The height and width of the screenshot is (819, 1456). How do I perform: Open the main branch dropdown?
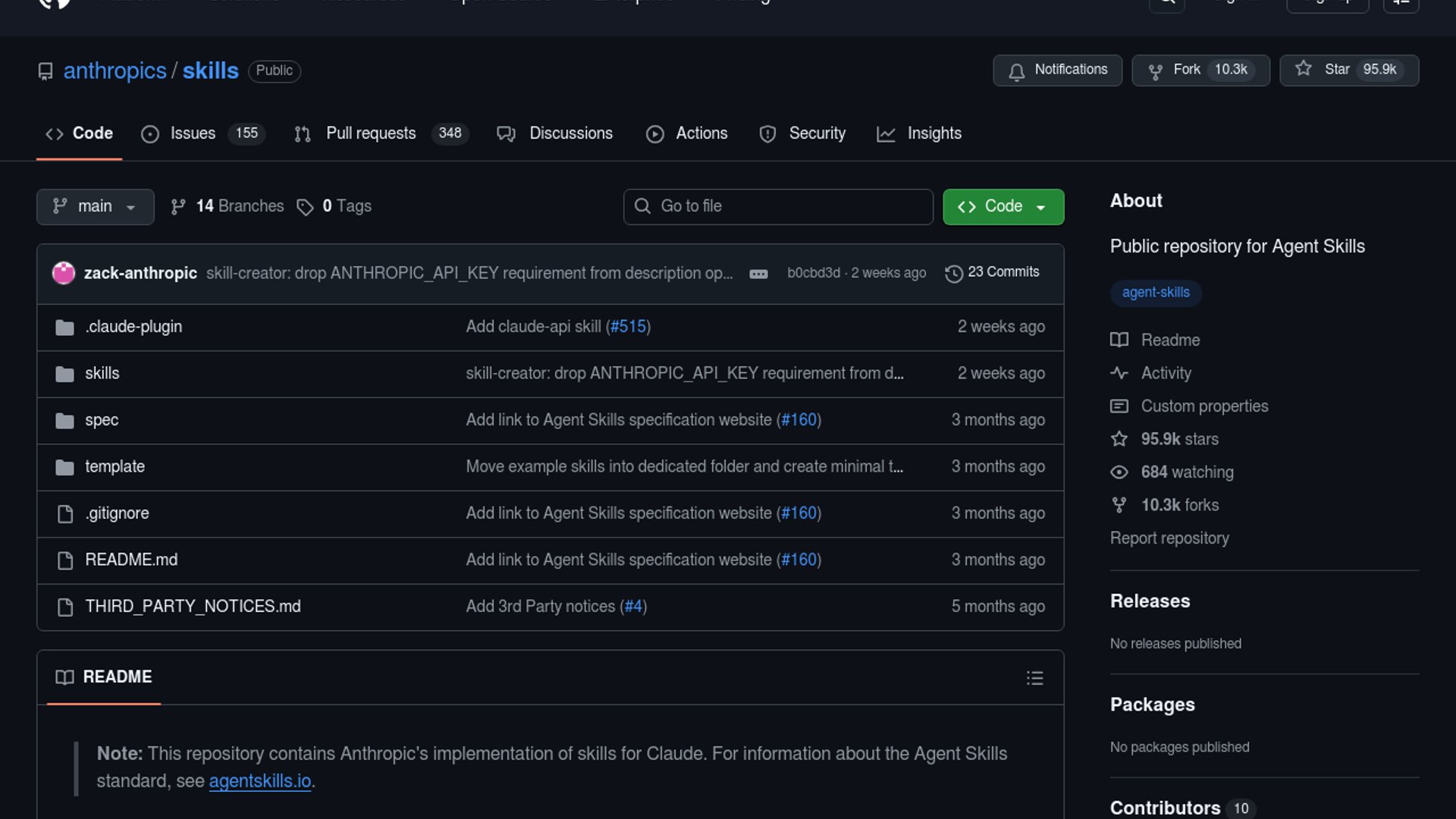click(95, 206)
